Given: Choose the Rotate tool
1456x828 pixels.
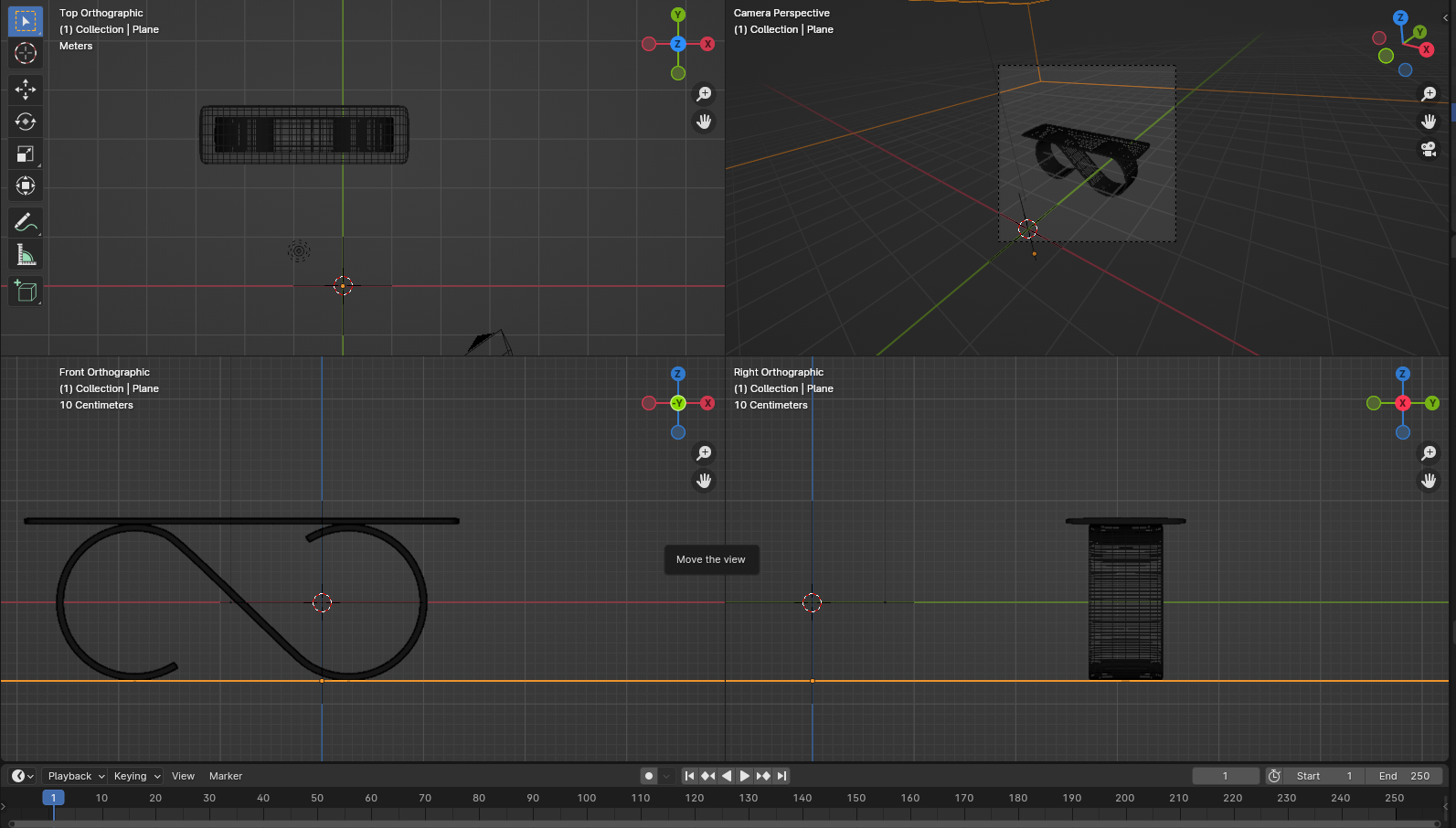Looking at the screenshot, I should [x=26, y=122].
